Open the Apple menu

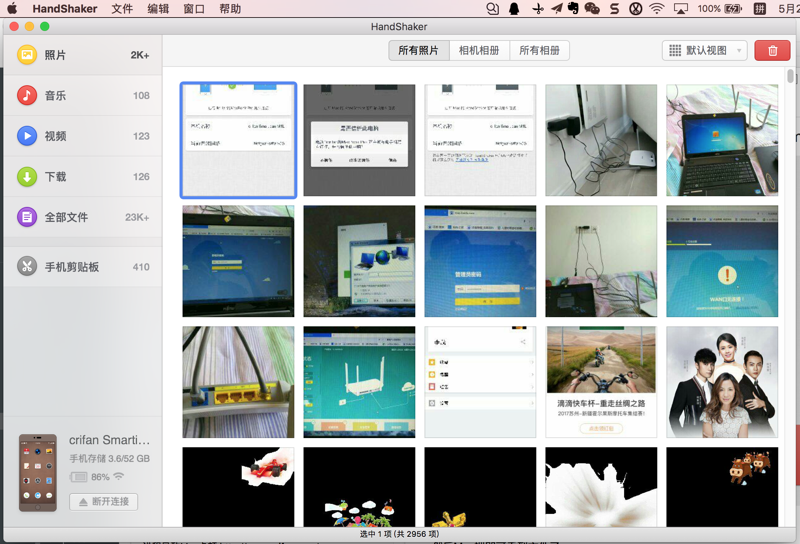12,8
